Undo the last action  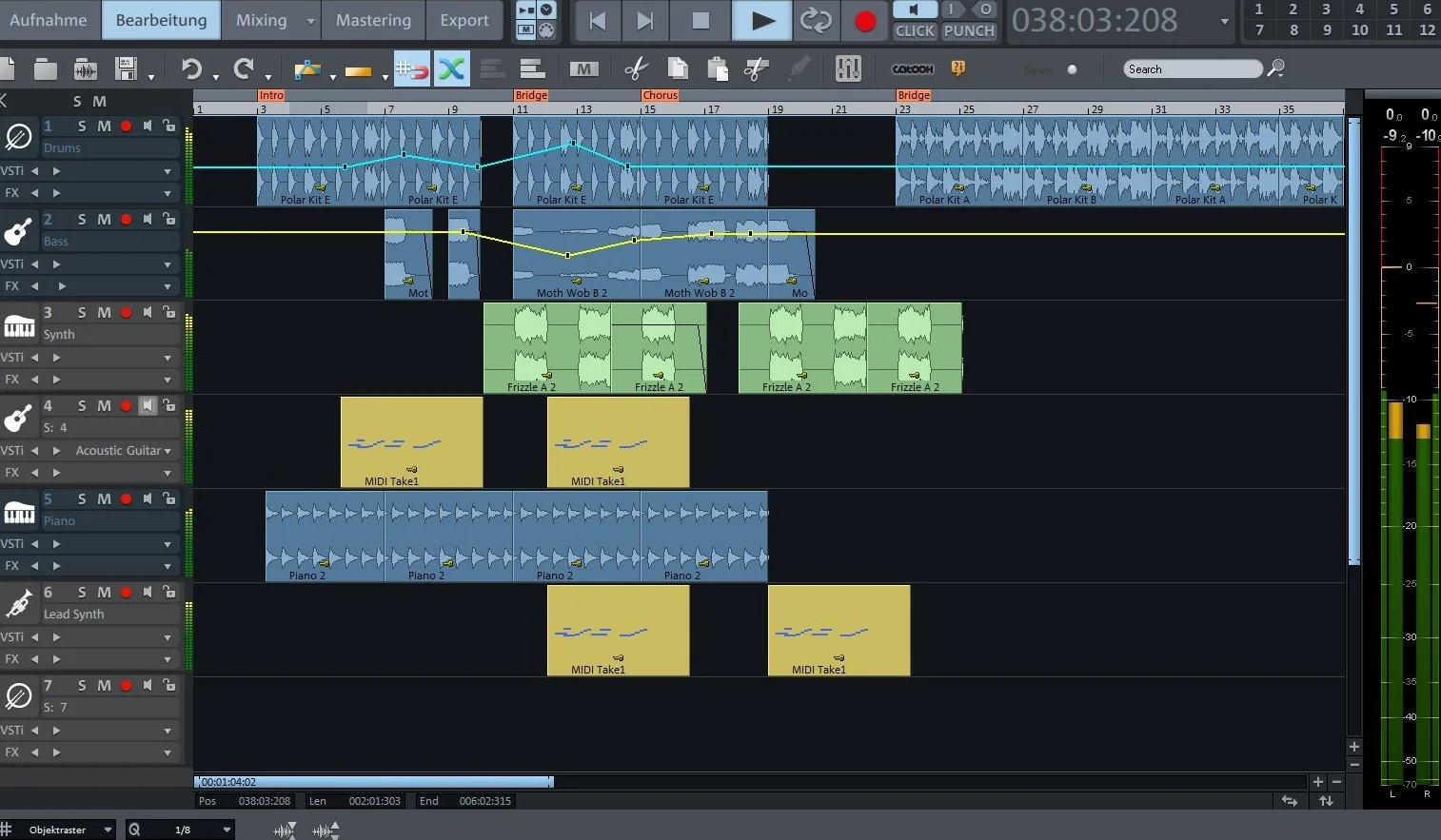(x=192, y=68)
